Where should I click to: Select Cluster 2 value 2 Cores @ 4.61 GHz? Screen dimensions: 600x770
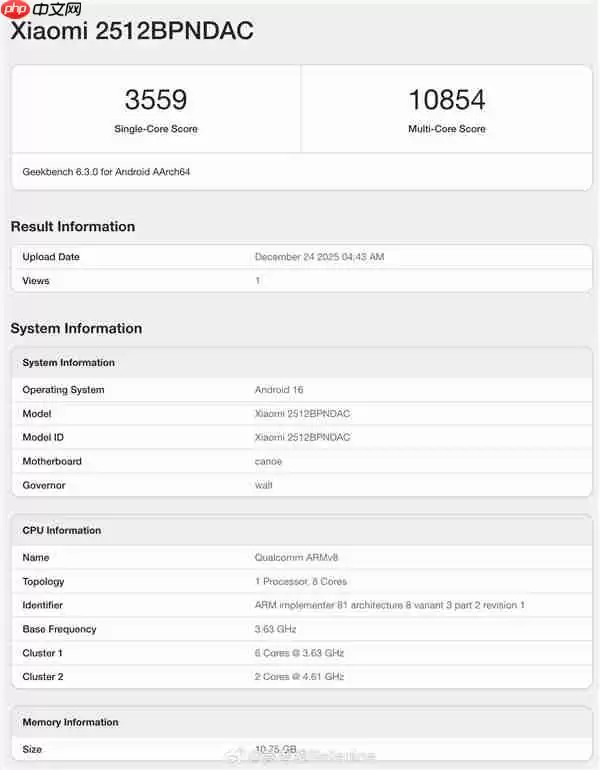[299, 677]
